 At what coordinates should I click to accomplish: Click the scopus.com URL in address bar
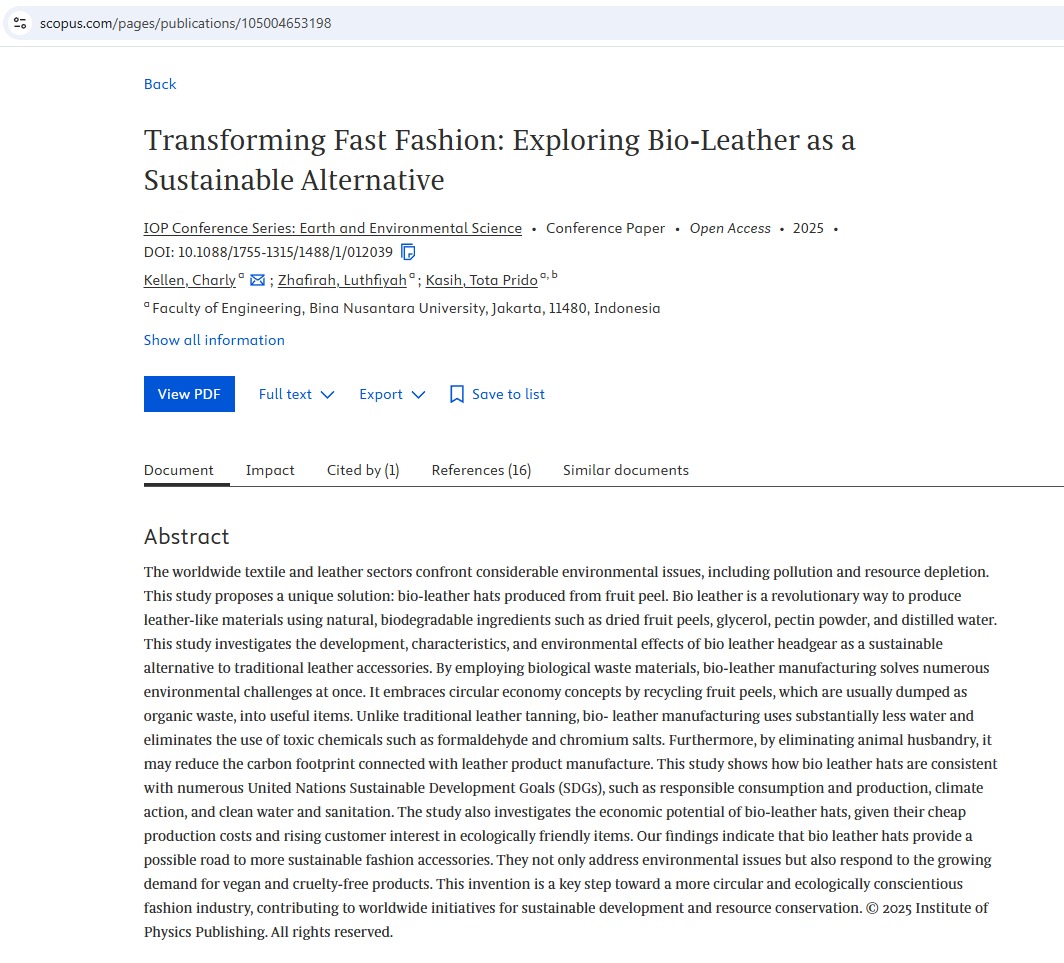point(186,23)
